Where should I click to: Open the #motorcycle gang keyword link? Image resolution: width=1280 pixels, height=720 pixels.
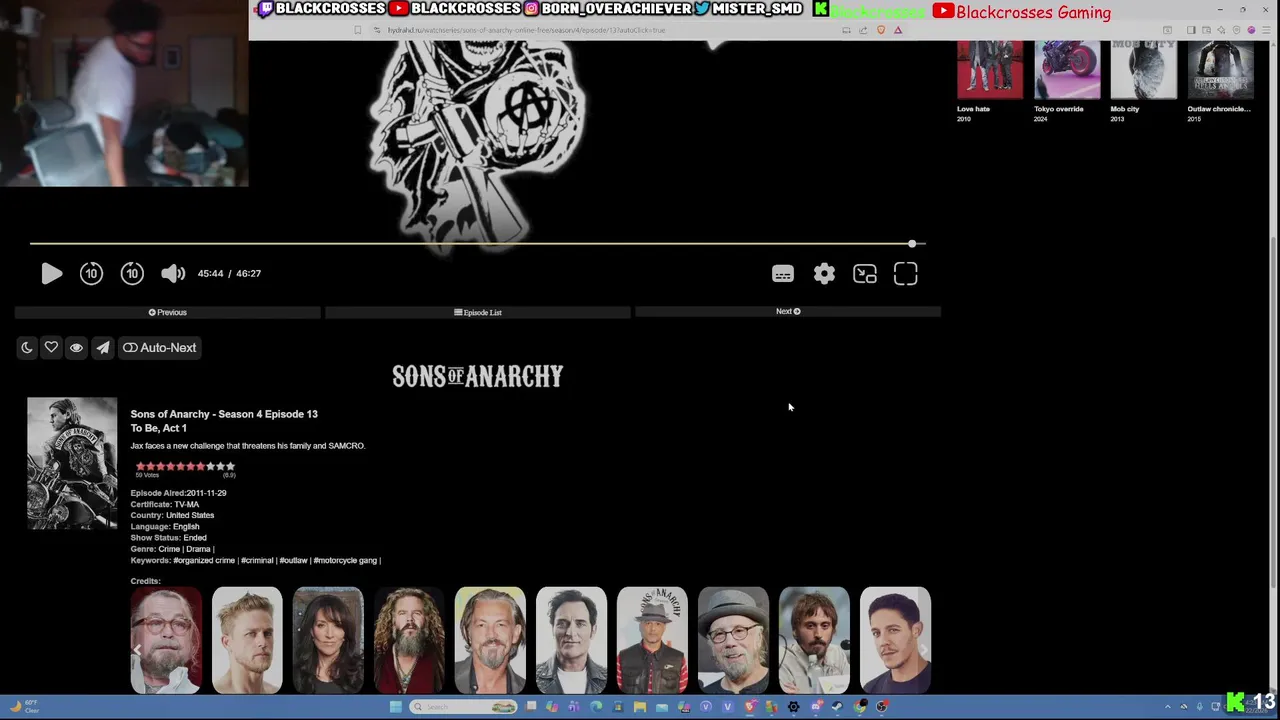point(346,560)
